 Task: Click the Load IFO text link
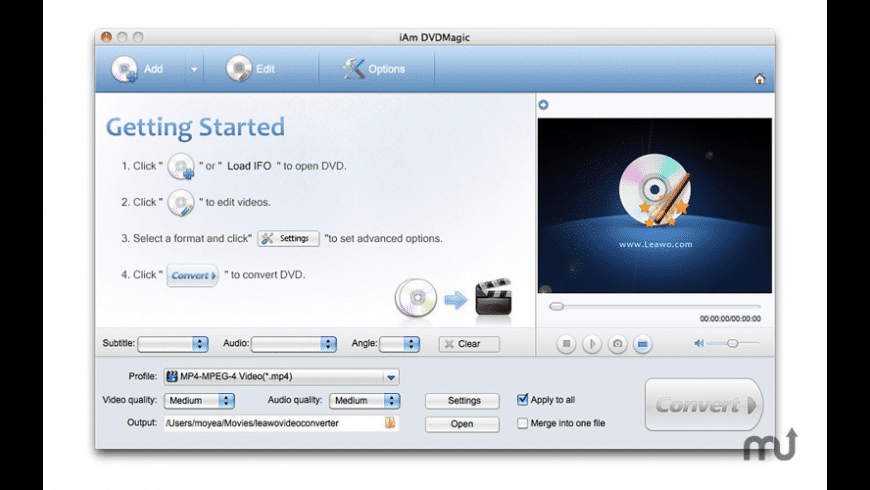coord(249,166)
